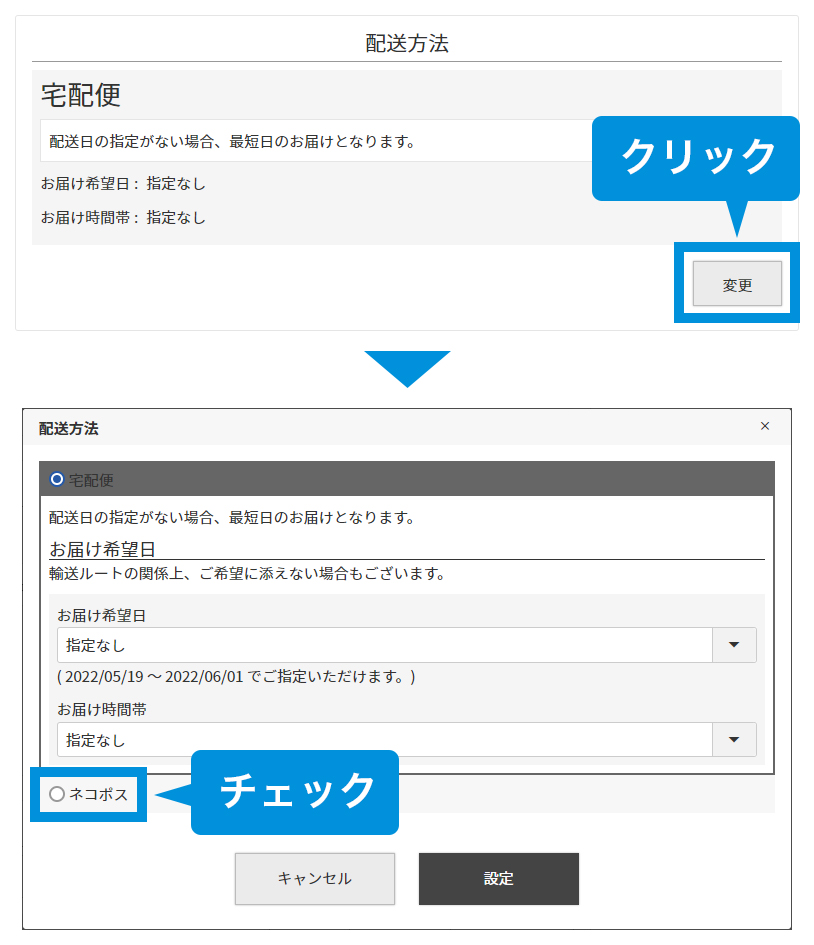Viewport: 814px width, 945px height.
Task: Click the large 宅配便 title in top panel
Action: (81, 95)
